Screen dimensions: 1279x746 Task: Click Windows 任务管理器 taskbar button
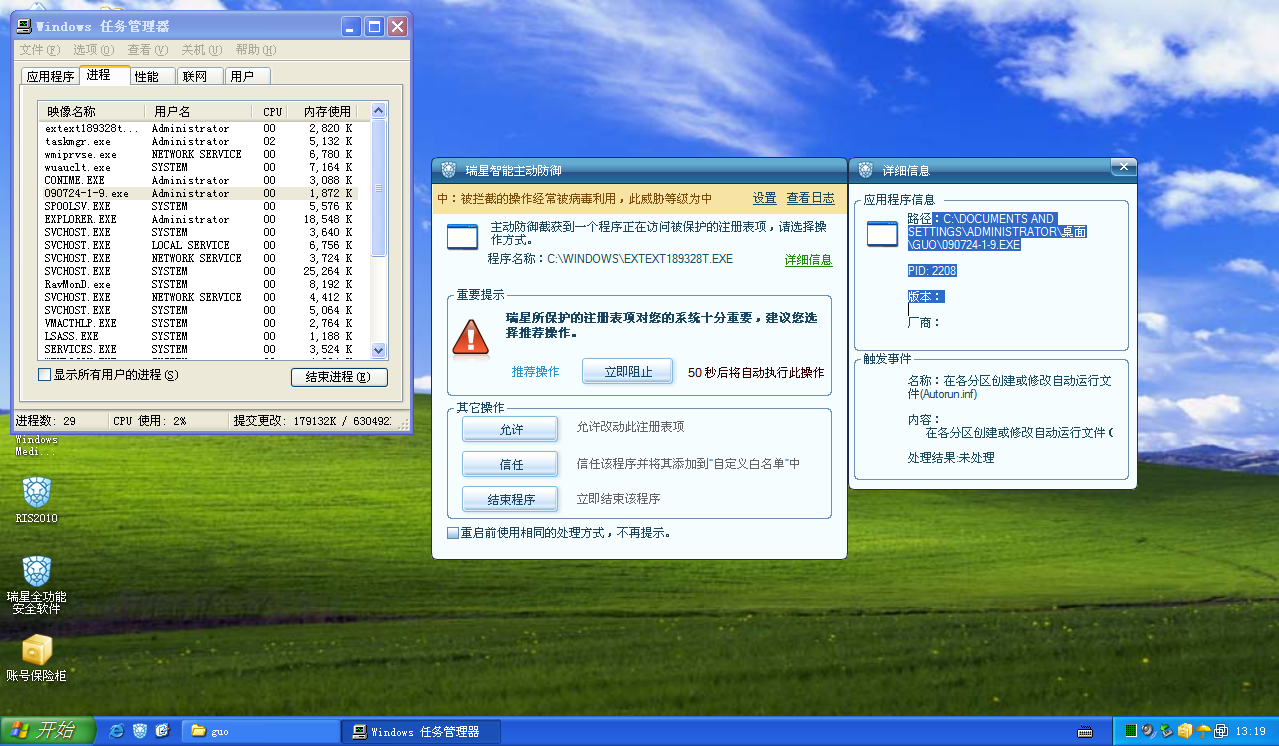tap(420, 731)
